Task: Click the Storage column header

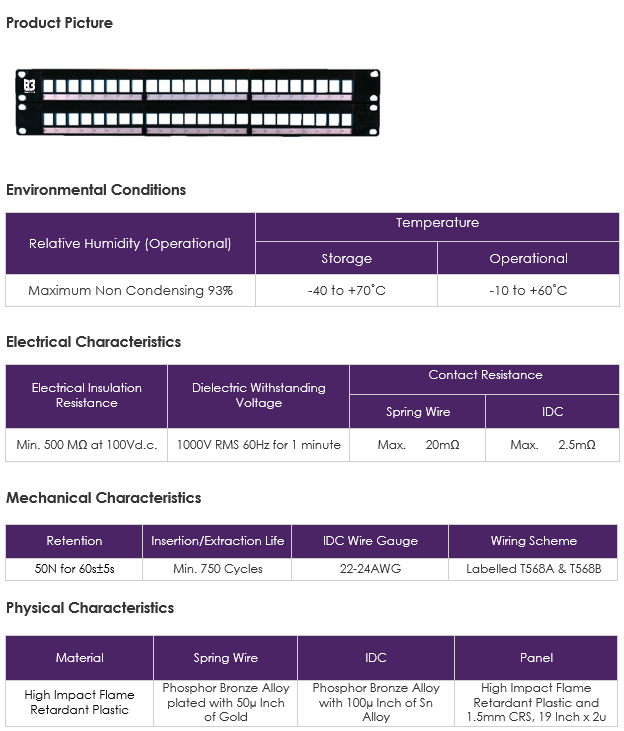Action: (x=347, y=258)
